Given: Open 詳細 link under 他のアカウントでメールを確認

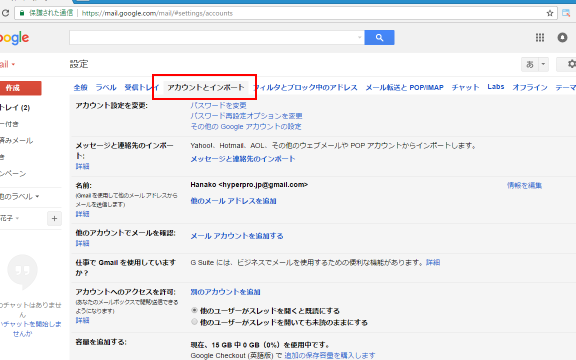Looking at the screenshot, I should 83,243.
